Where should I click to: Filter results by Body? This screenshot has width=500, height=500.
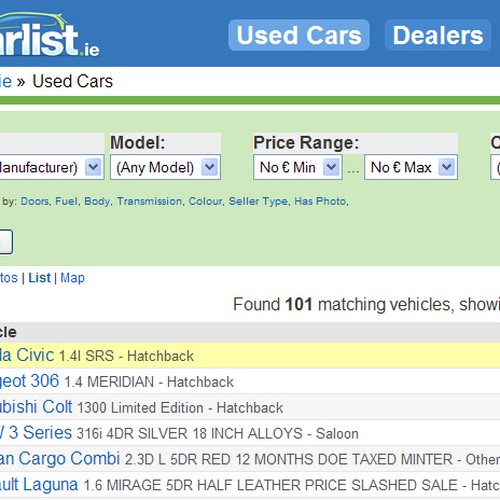click(97, 201)
